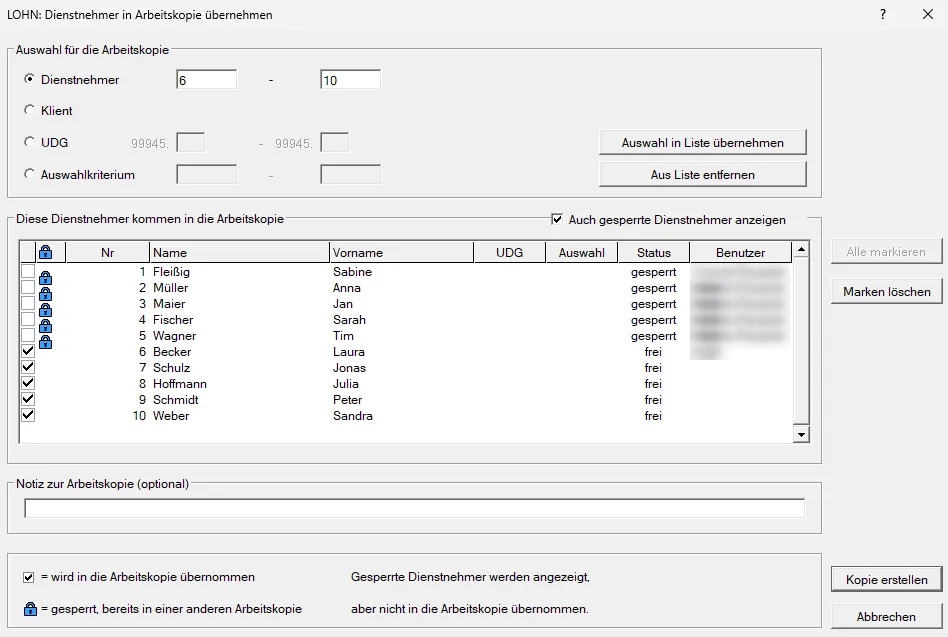
Task: Click the lock icon beside Maier
Action: coord(45,309)
